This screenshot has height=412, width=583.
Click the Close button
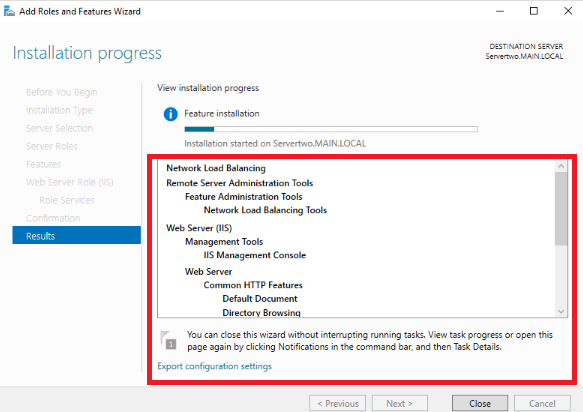pos(480,403)
